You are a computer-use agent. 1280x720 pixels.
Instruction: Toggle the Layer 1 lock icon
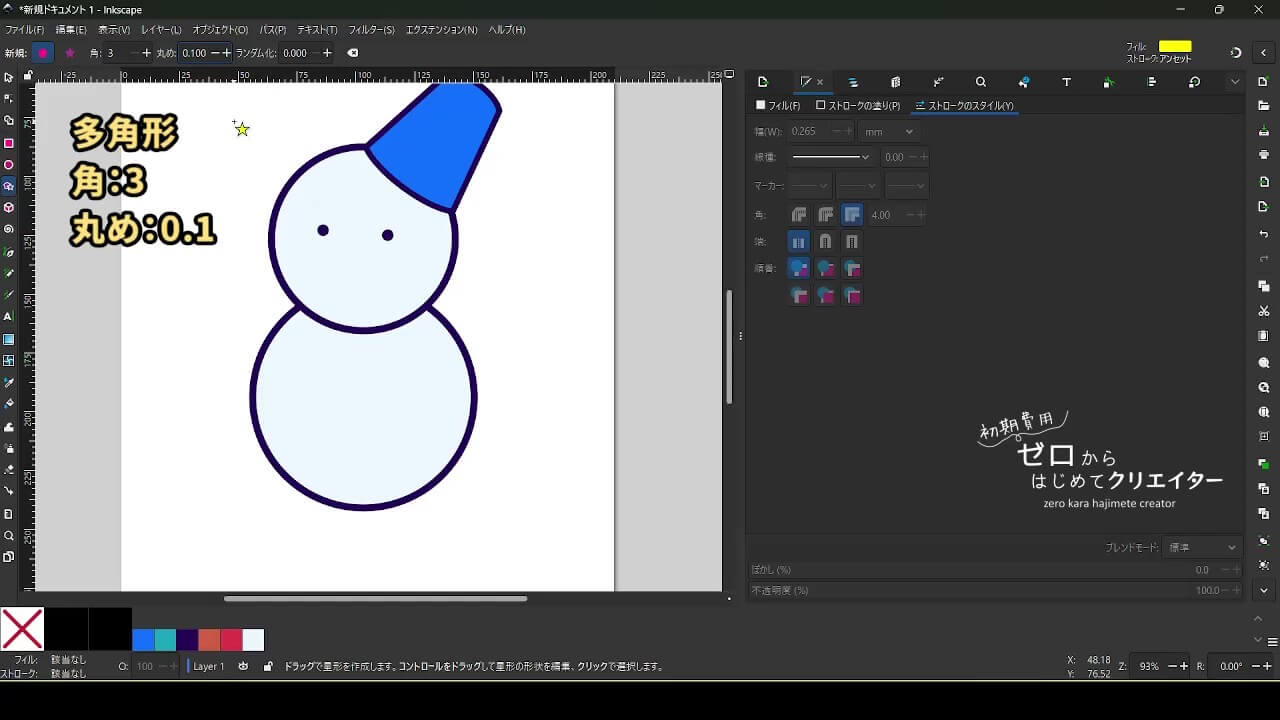[x=267, y=666]
